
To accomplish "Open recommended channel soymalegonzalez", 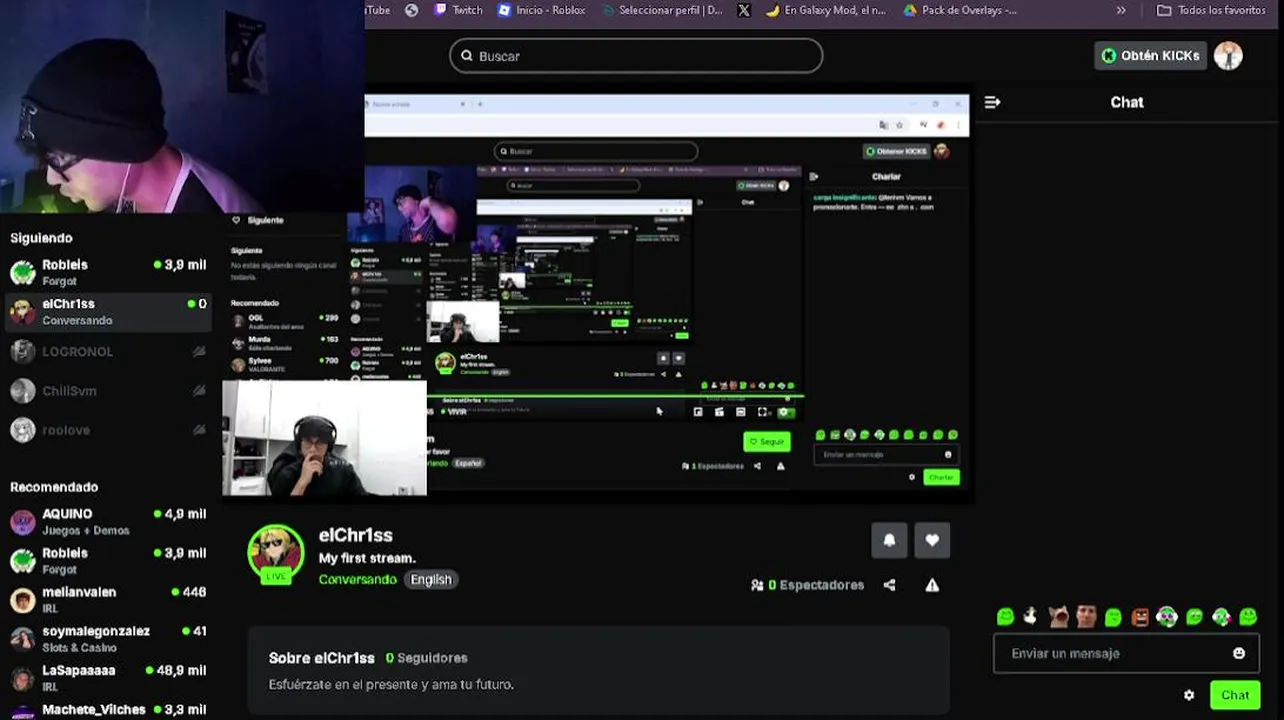I will coord(108,638).
